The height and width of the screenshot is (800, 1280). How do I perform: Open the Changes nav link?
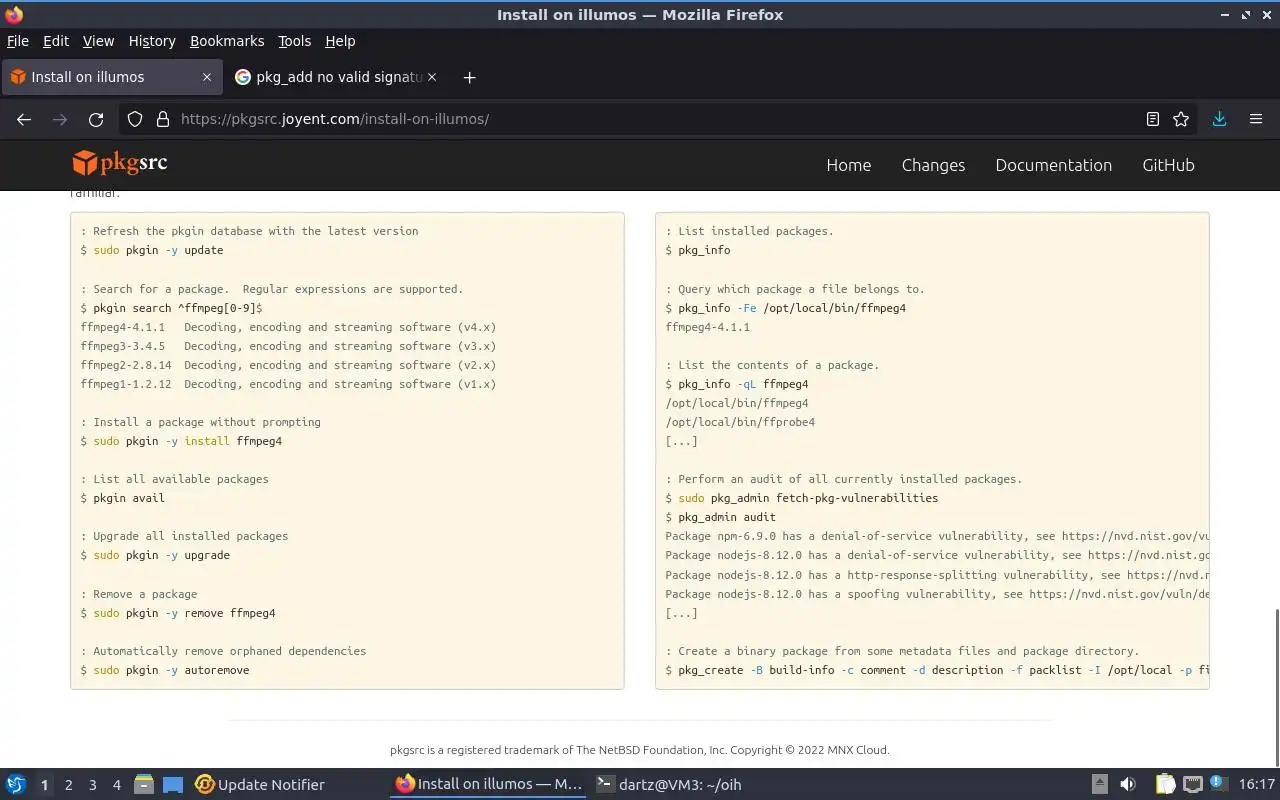click(x=933, y=165)
